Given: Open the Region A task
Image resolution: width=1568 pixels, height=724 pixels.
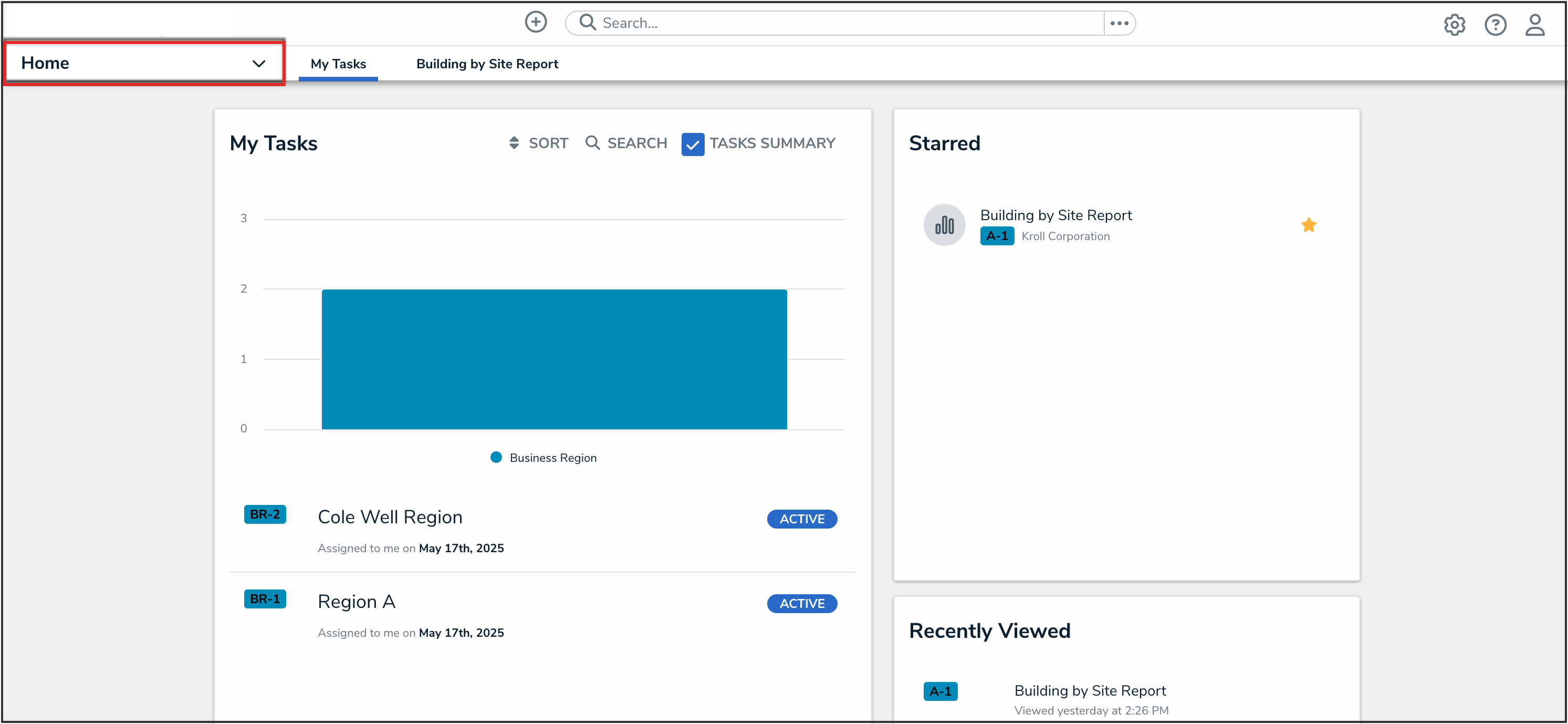Looking at the screenshot, I should tap(356, 602).
